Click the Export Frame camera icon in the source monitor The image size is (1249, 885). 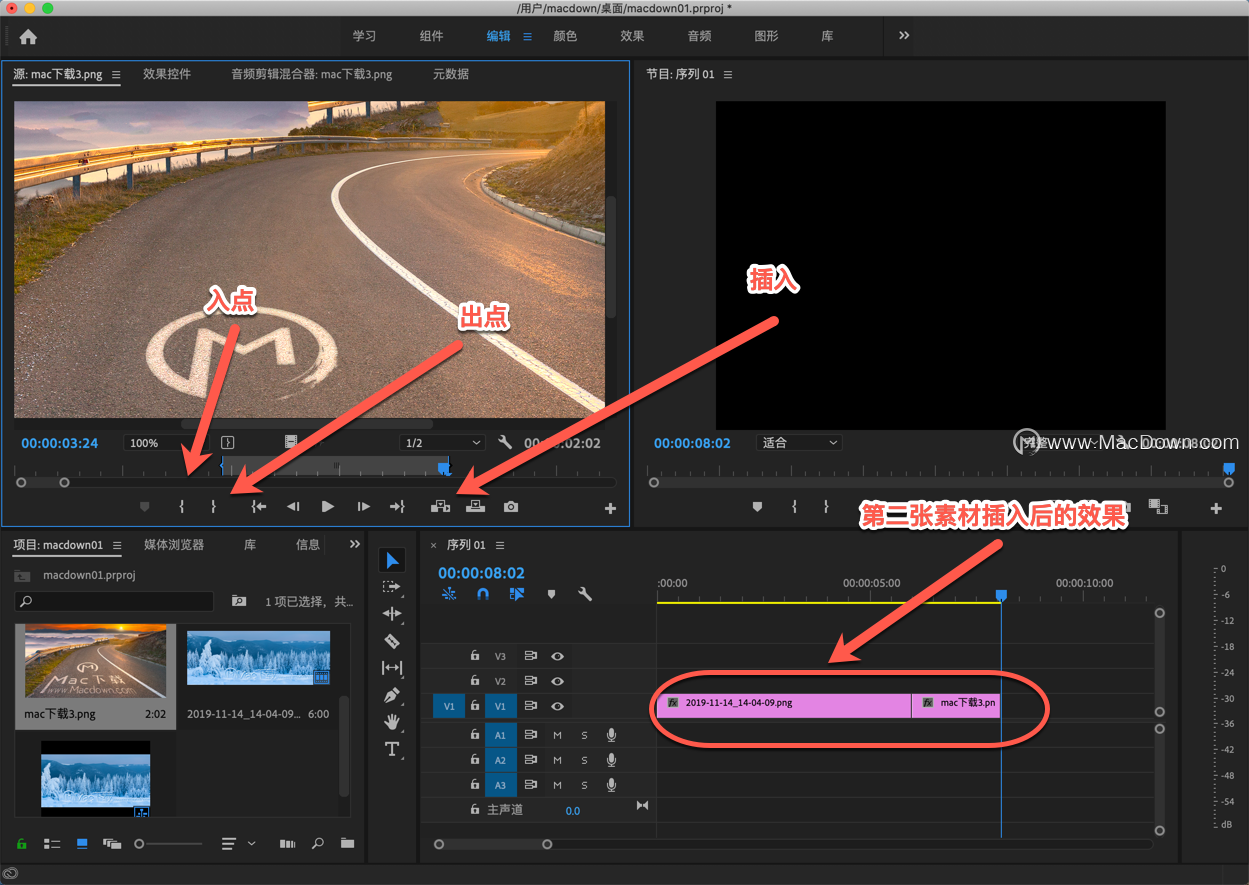tap(511, 507)
